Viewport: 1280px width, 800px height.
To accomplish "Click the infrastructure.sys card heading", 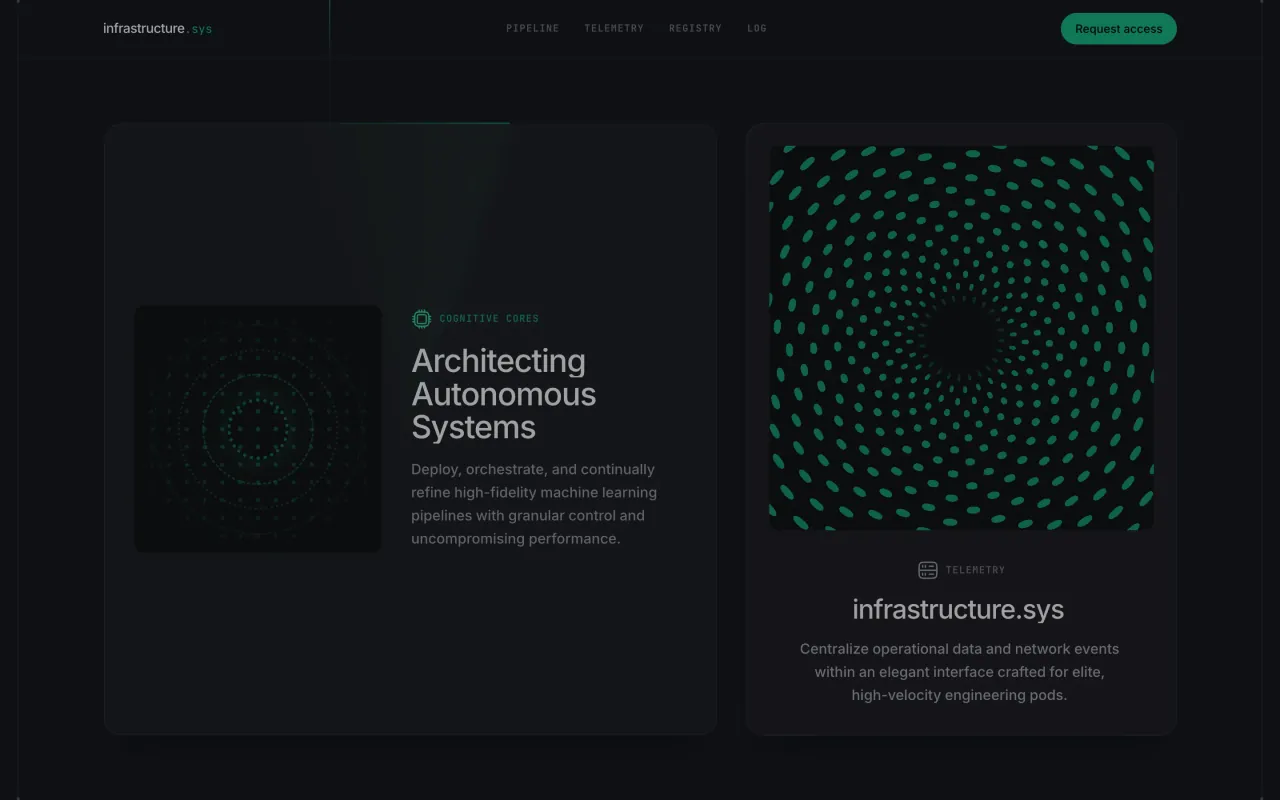I will pyautogui.click(x=958, y=609).
